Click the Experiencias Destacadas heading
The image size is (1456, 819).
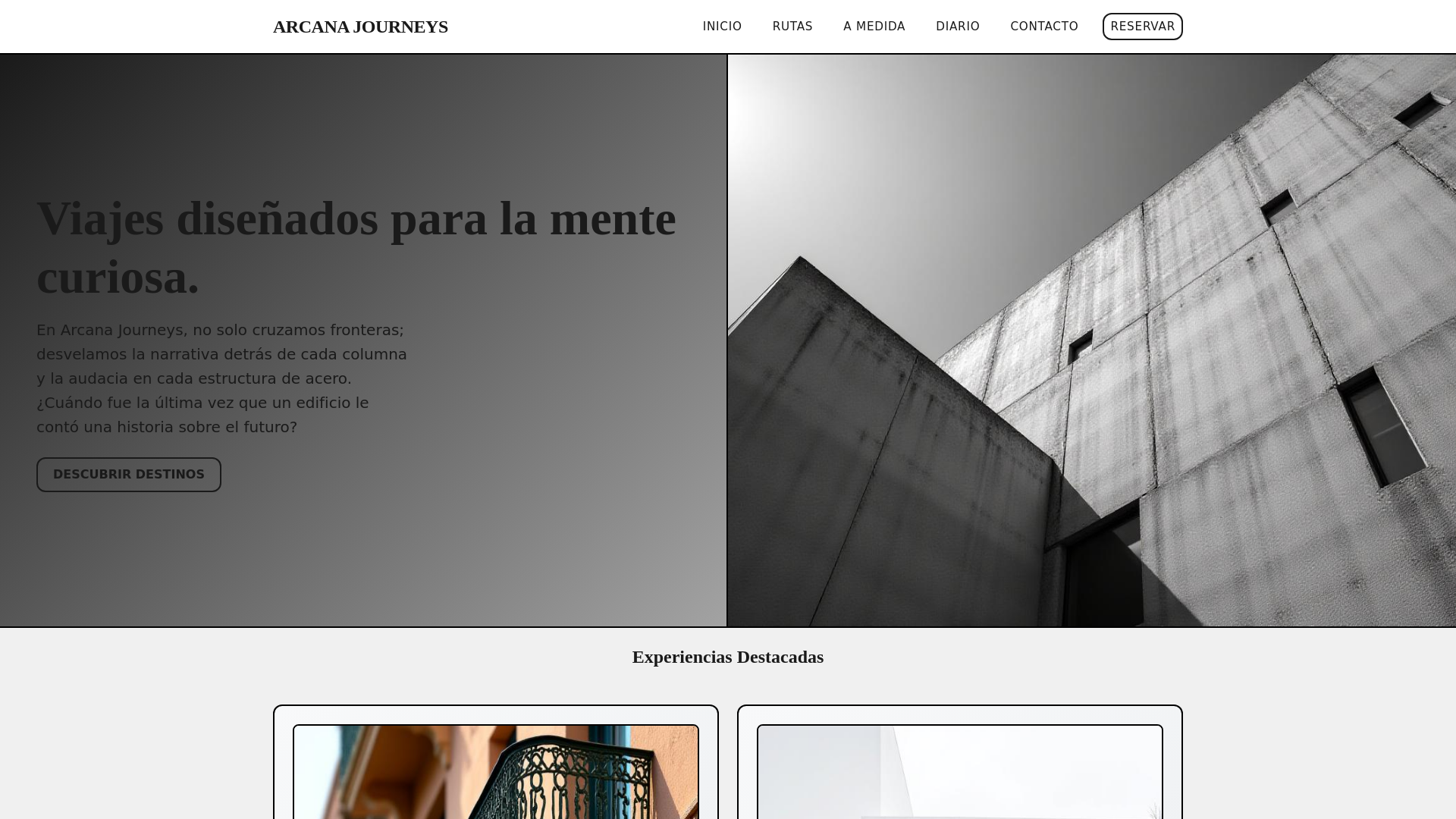(728, 657)
